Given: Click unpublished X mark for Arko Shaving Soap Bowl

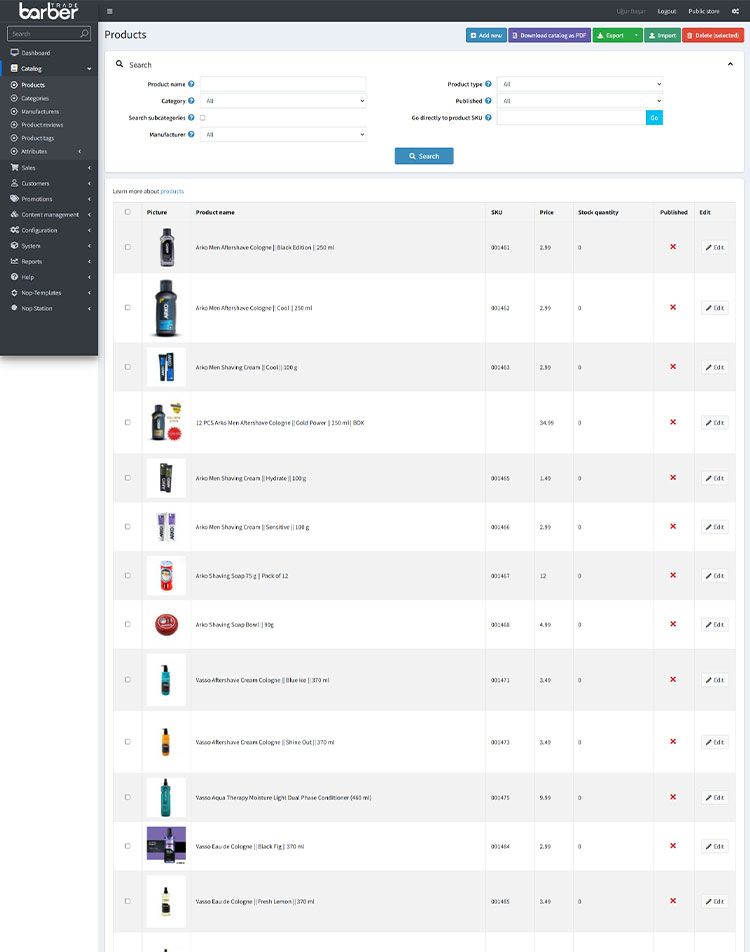Looking at the screenshot, I should click(673, 624).
